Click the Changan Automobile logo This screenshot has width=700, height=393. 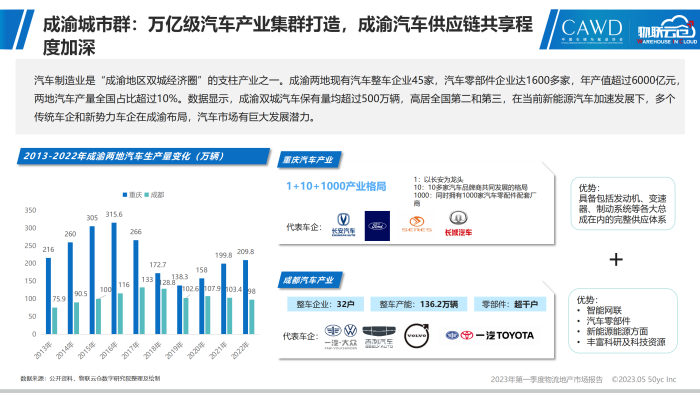[x=343, y=225]
